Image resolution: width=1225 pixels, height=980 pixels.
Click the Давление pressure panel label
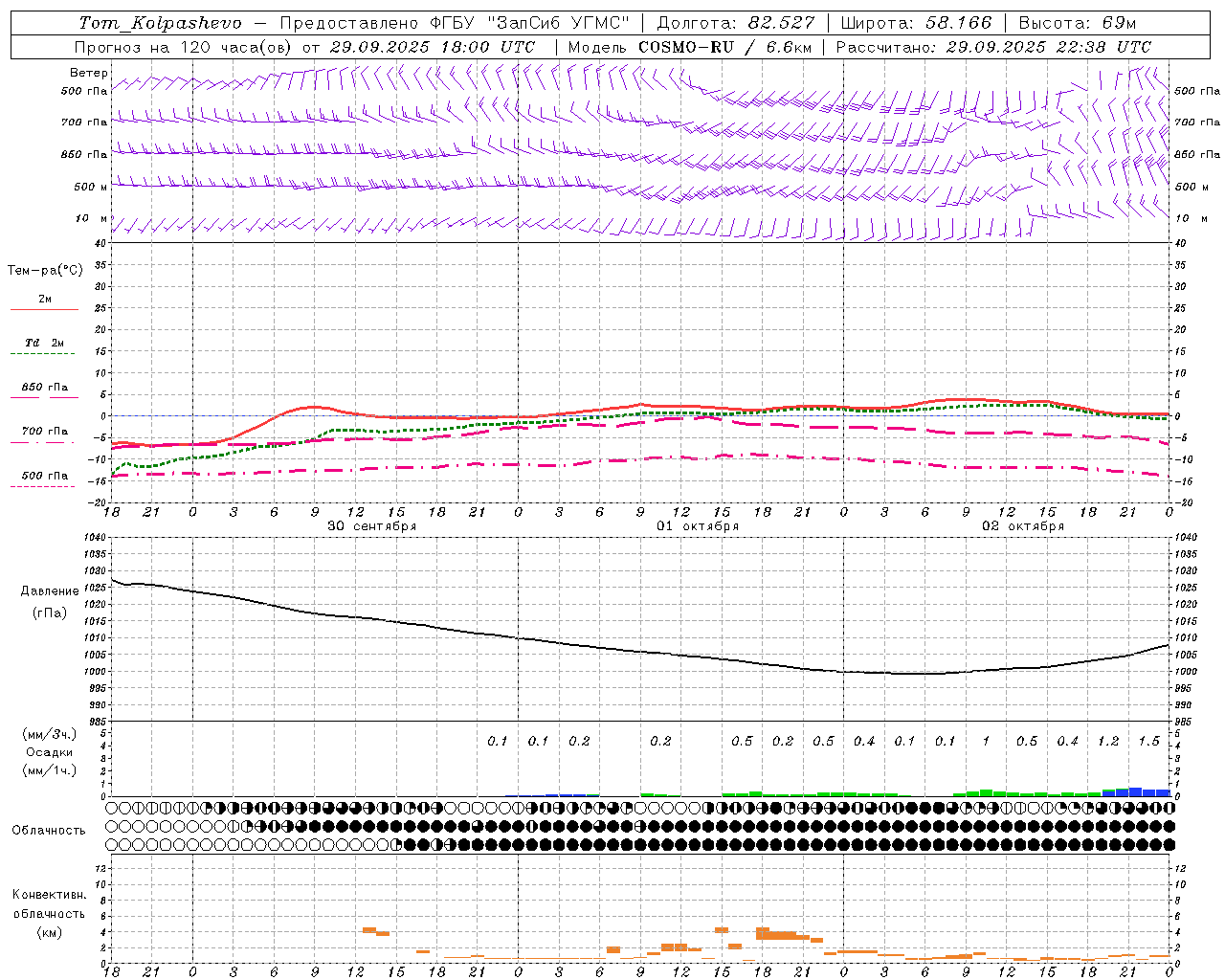(x=50, y=591)
